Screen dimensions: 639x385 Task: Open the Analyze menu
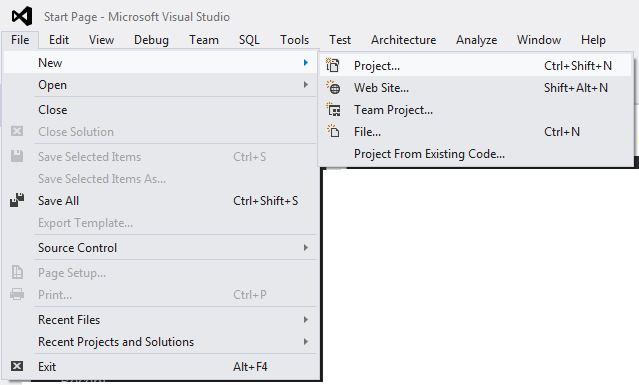476,40
